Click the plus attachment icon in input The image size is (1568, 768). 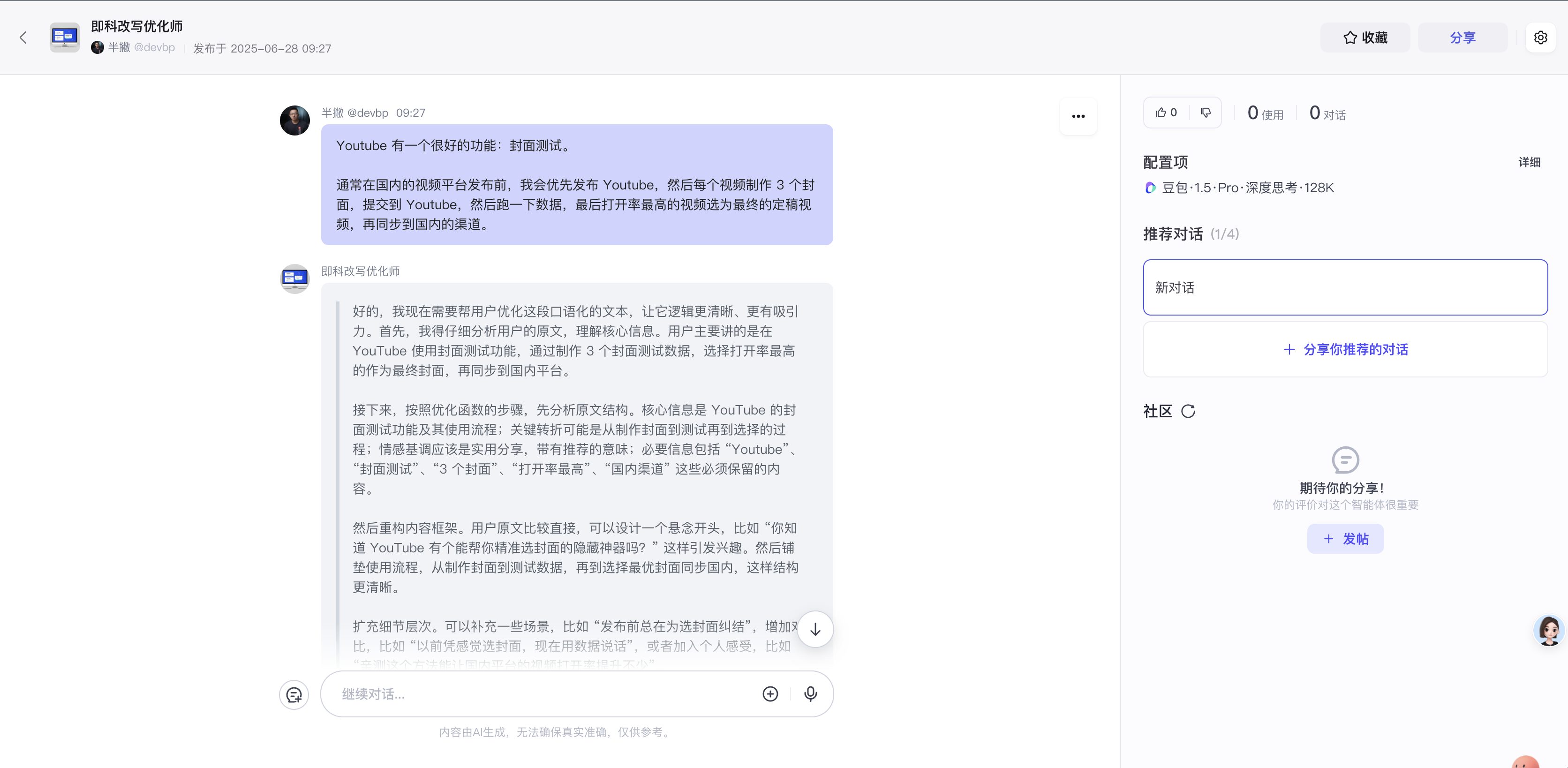pyautogui.click(x=770, y=694)
